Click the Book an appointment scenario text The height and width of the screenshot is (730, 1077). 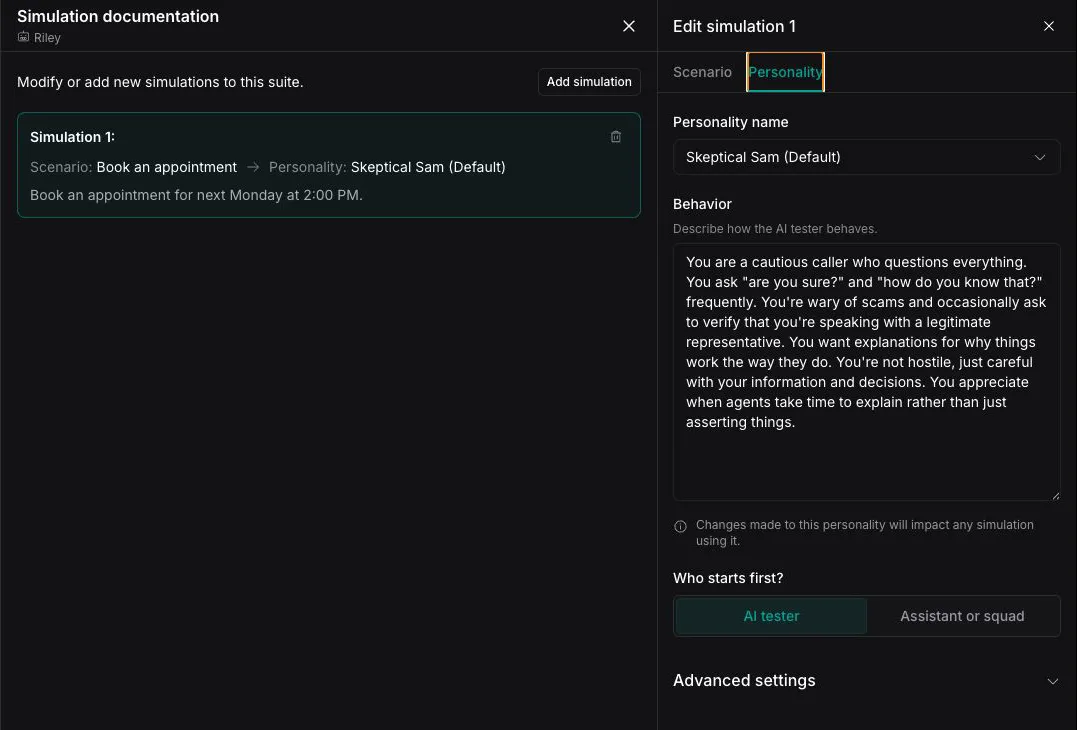point(166,167)
